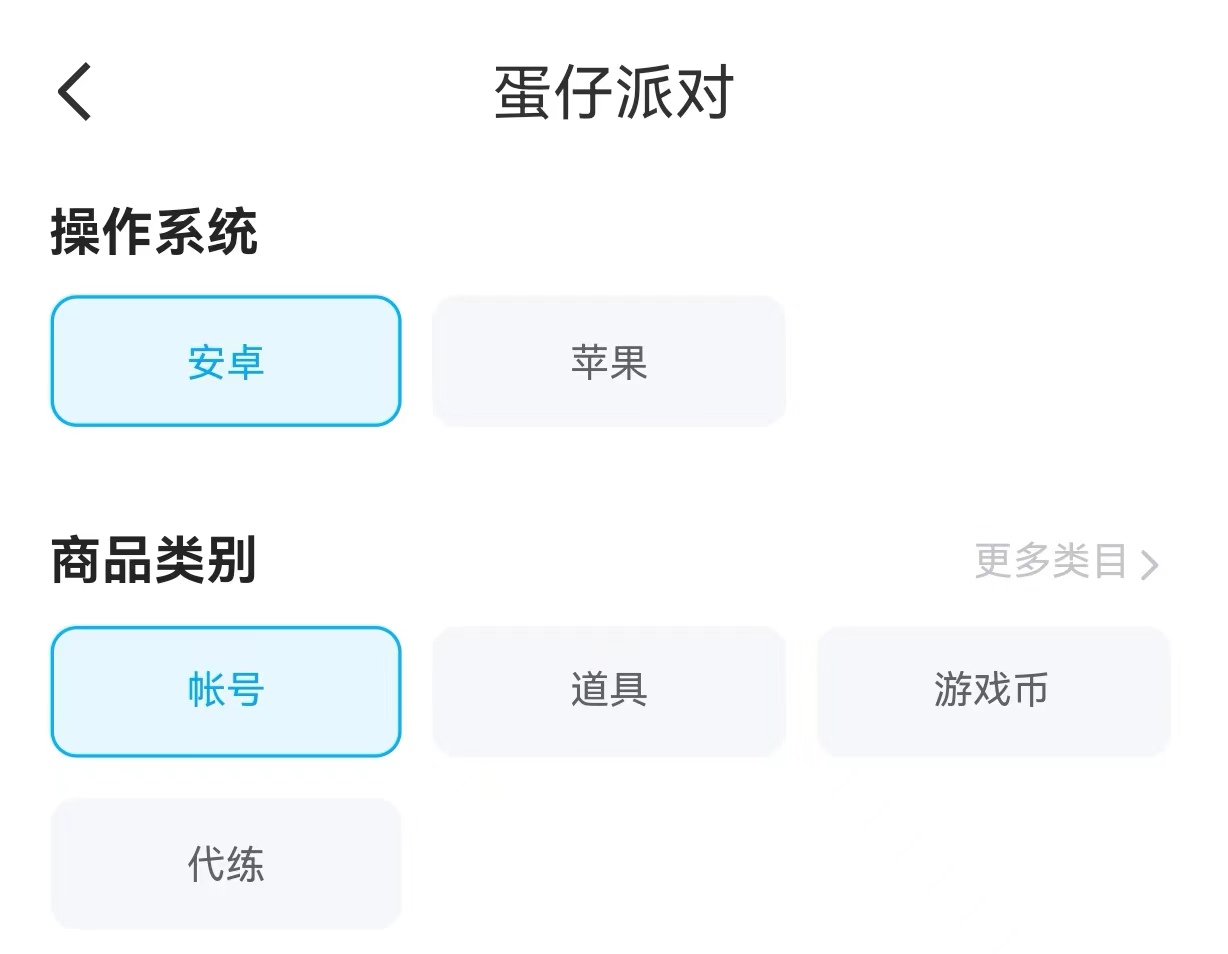This screenshot has height=954, width=1228.
Task: Select the 道具 category chip
Action: 609,691
